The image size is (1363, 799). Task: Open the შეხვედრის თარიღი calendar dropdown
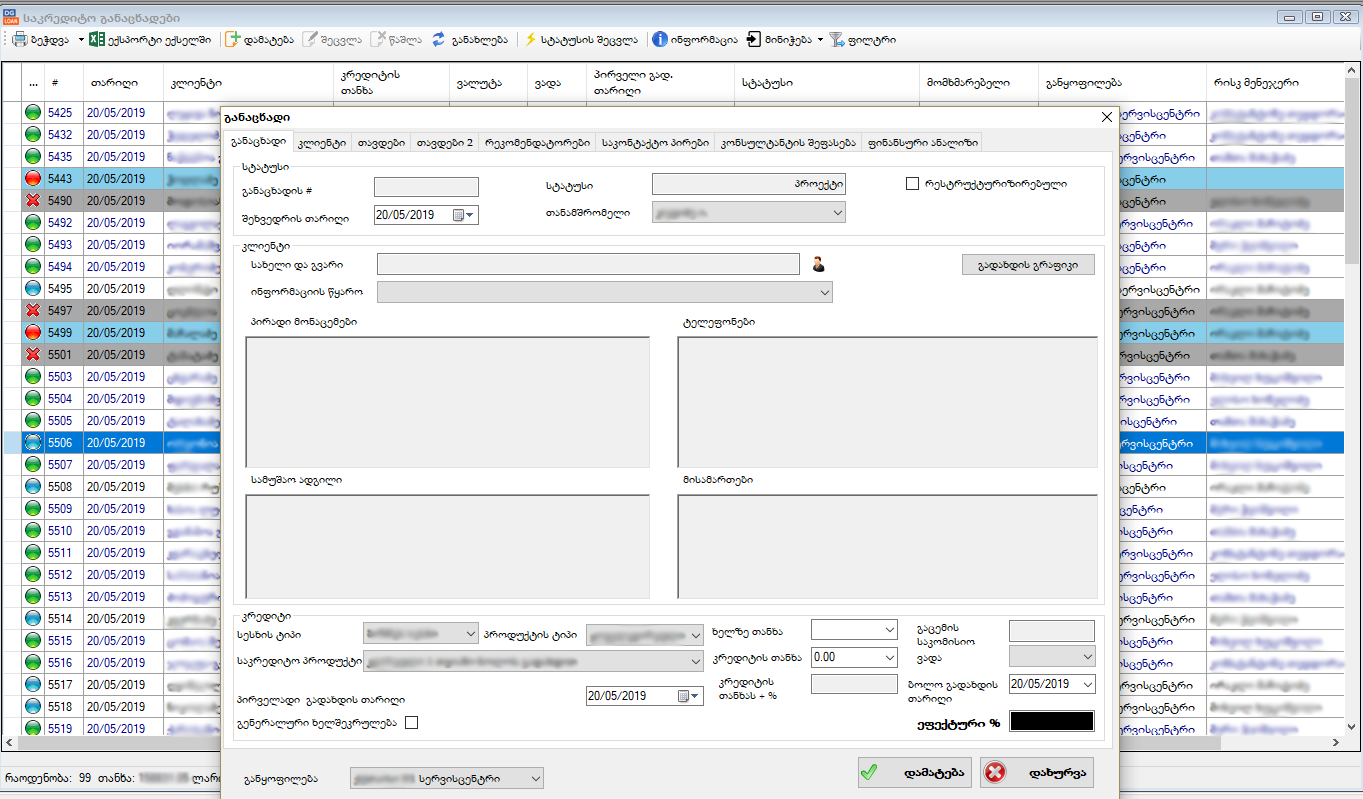pos(467,215)
